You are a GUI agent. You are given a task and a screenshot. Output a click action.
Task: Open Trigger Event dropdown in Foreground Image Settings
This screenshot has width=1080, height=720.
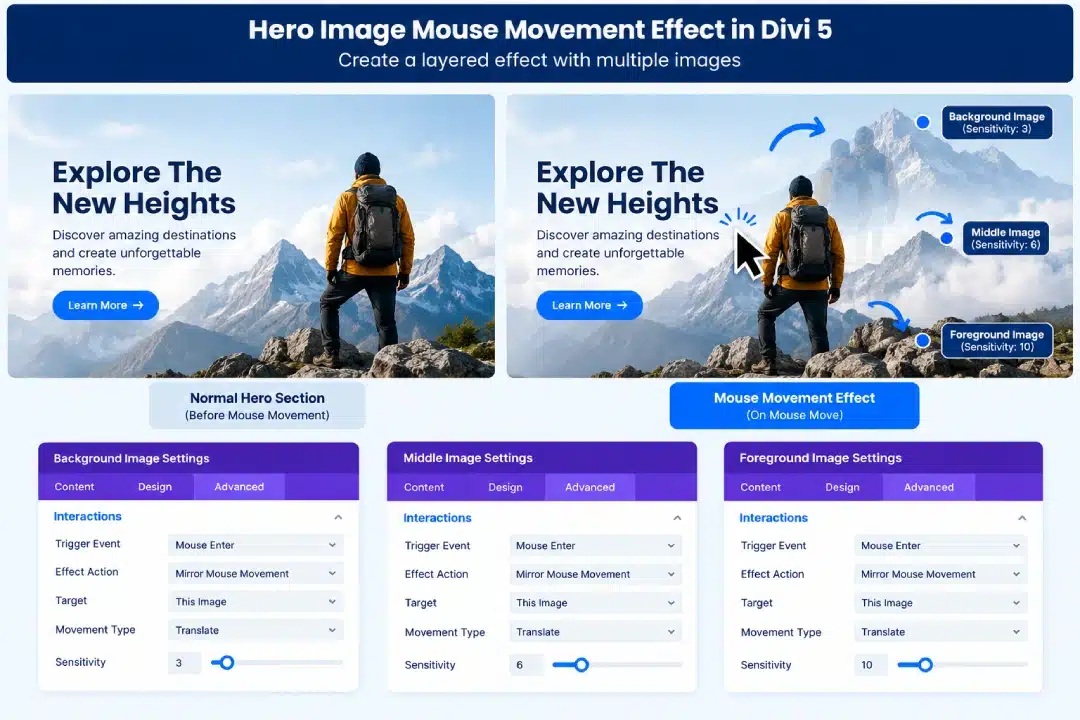point(941,546)
